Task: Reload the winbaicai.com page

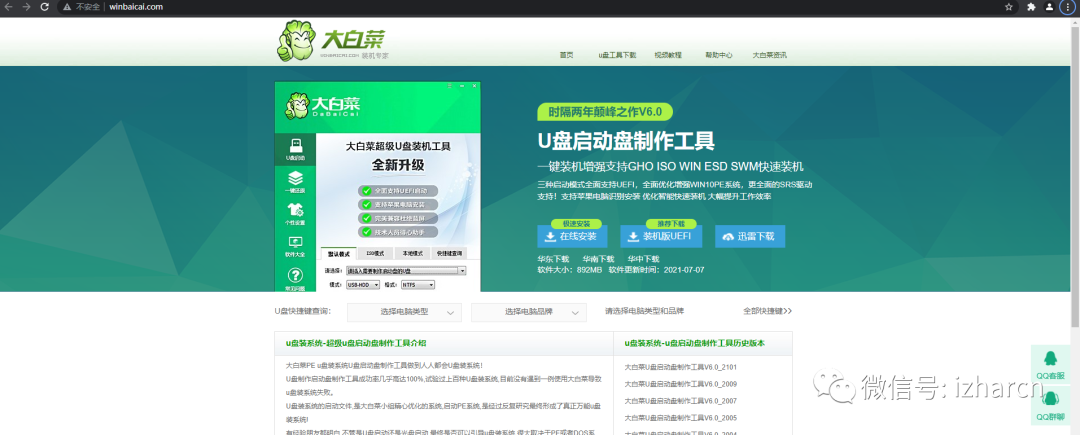Action: tap(45, 7)
